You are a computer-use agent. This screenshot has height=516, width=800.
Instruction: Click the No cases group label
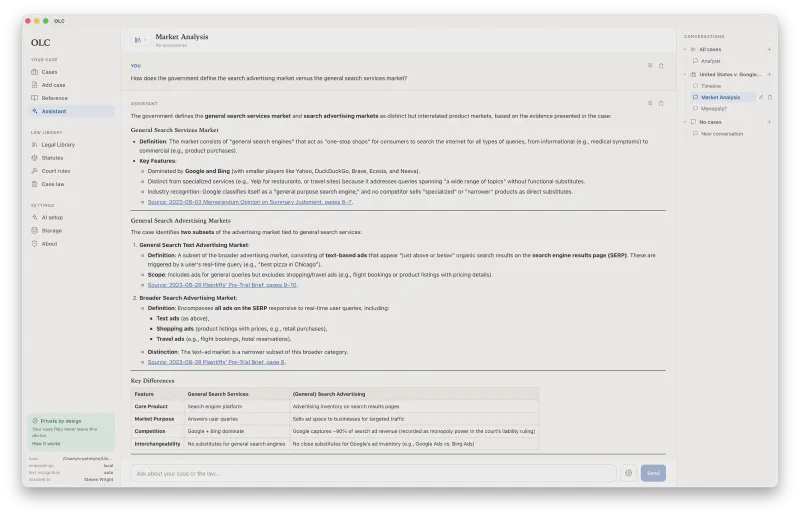[710, 122]
